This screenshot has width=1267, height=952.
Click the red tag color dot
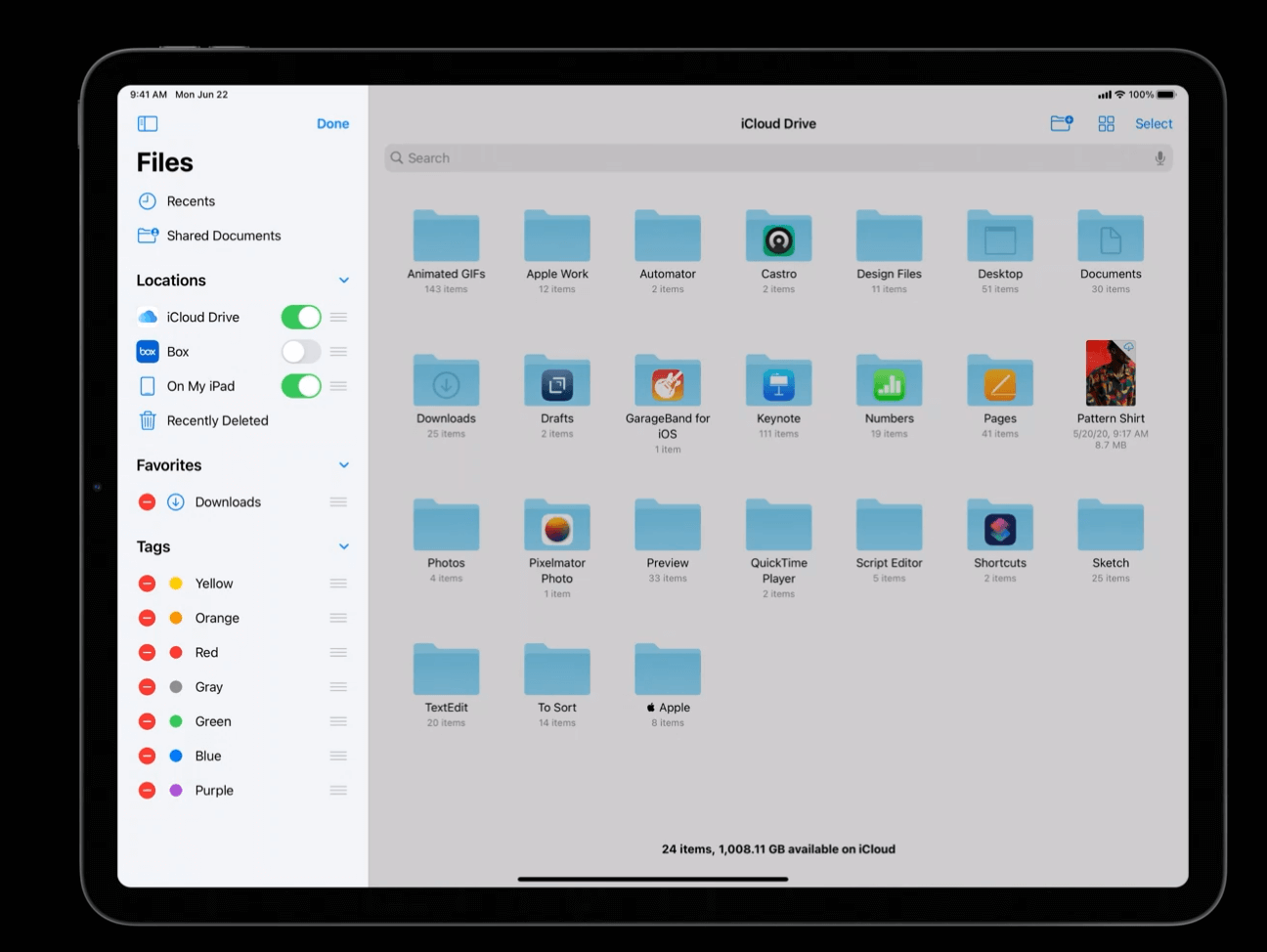tap(176, 652)
